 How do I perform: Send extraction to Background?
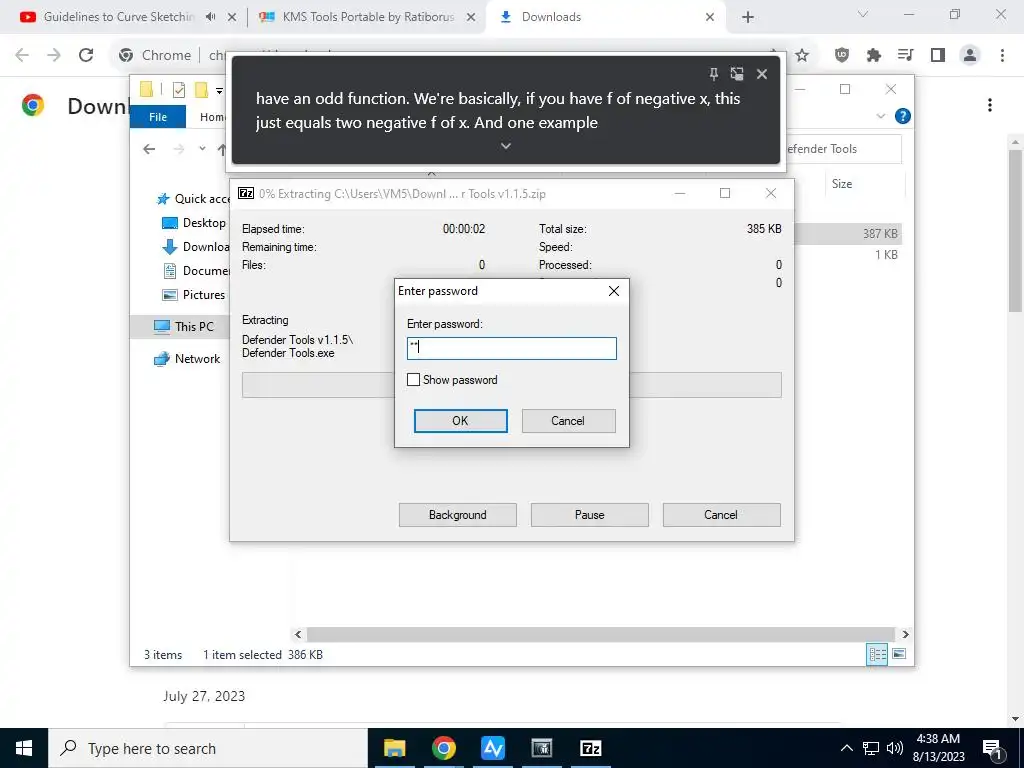[x=458, y=515]
